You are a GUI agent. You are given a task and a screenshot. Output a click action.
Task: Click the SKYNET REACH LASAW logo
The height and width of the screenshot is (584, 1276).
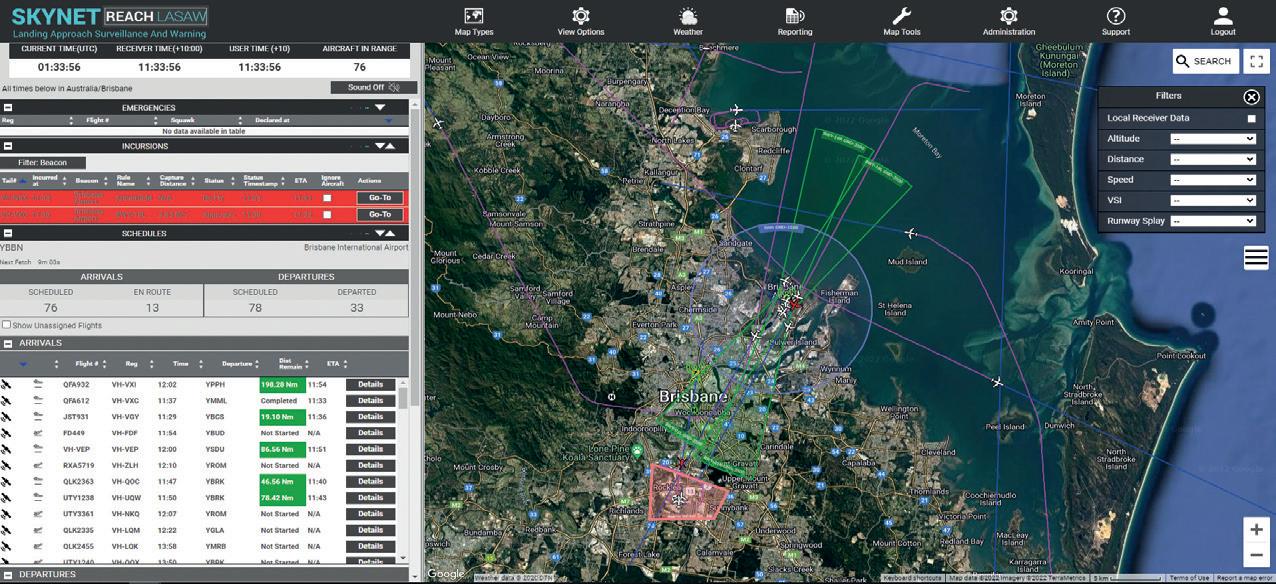click(108, 20)
